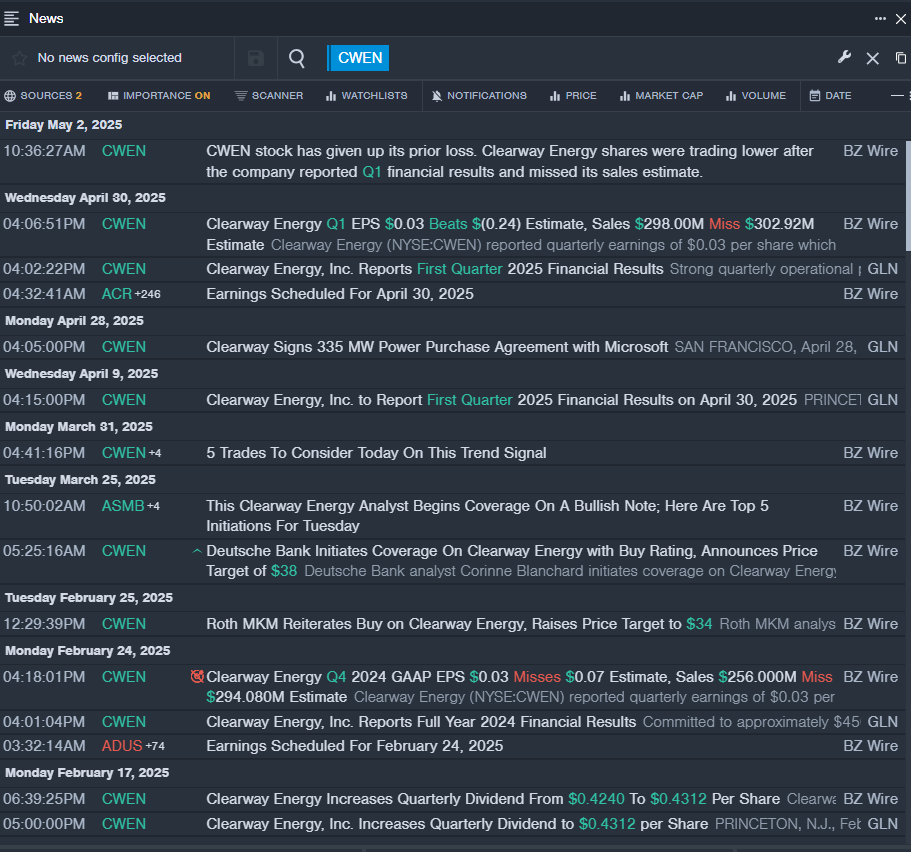
Task: Open the DATE filter
Action: (x=831, y=95)
